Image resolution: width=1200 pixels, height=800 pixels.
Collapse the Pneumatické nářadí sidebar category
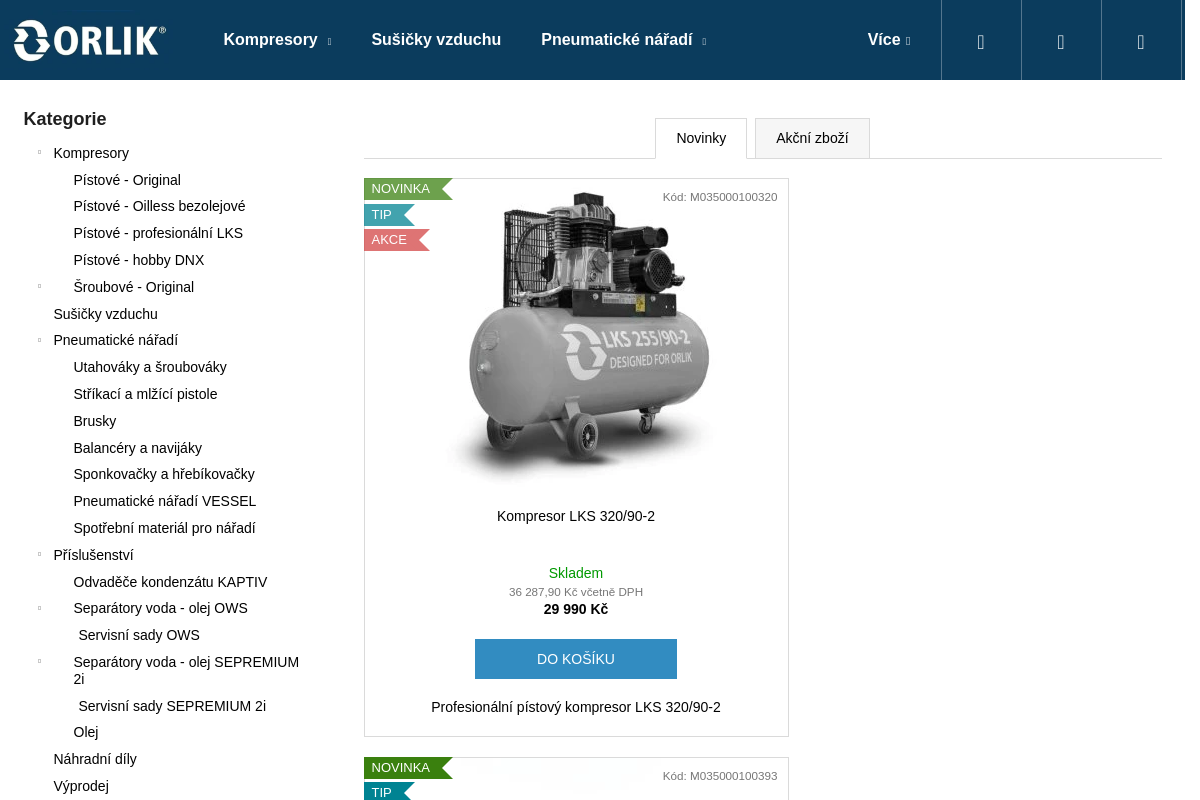[x=39, y=340]
